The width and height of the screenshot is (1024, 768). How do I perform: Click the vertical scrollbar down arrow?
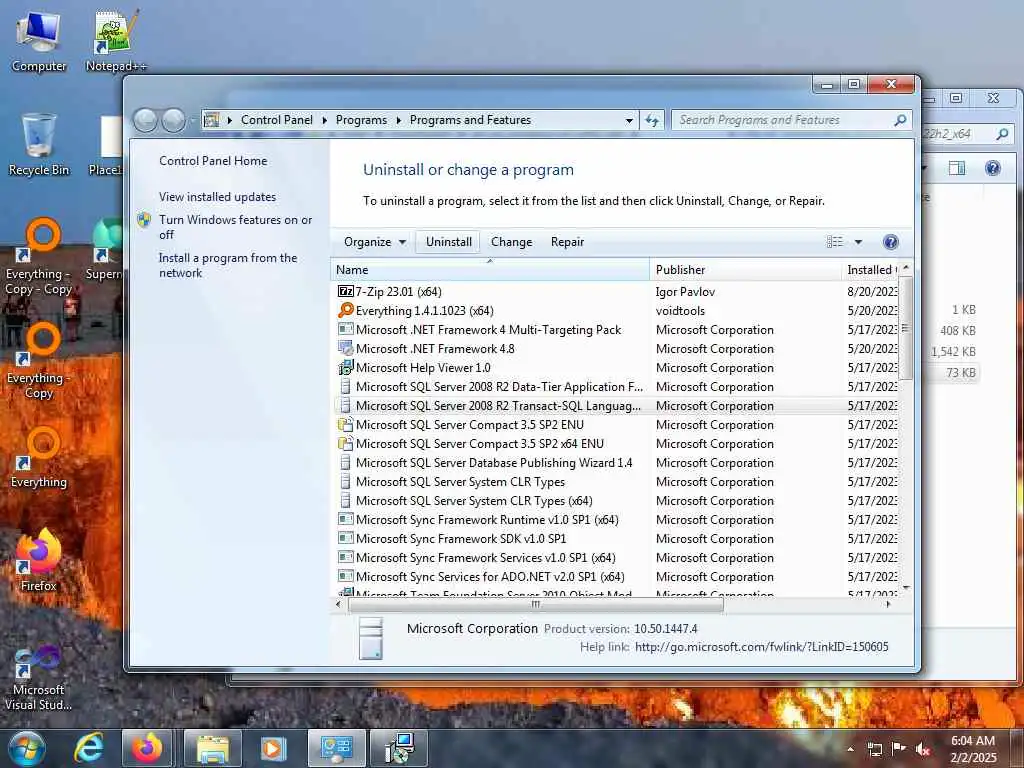tap(906, 588)
